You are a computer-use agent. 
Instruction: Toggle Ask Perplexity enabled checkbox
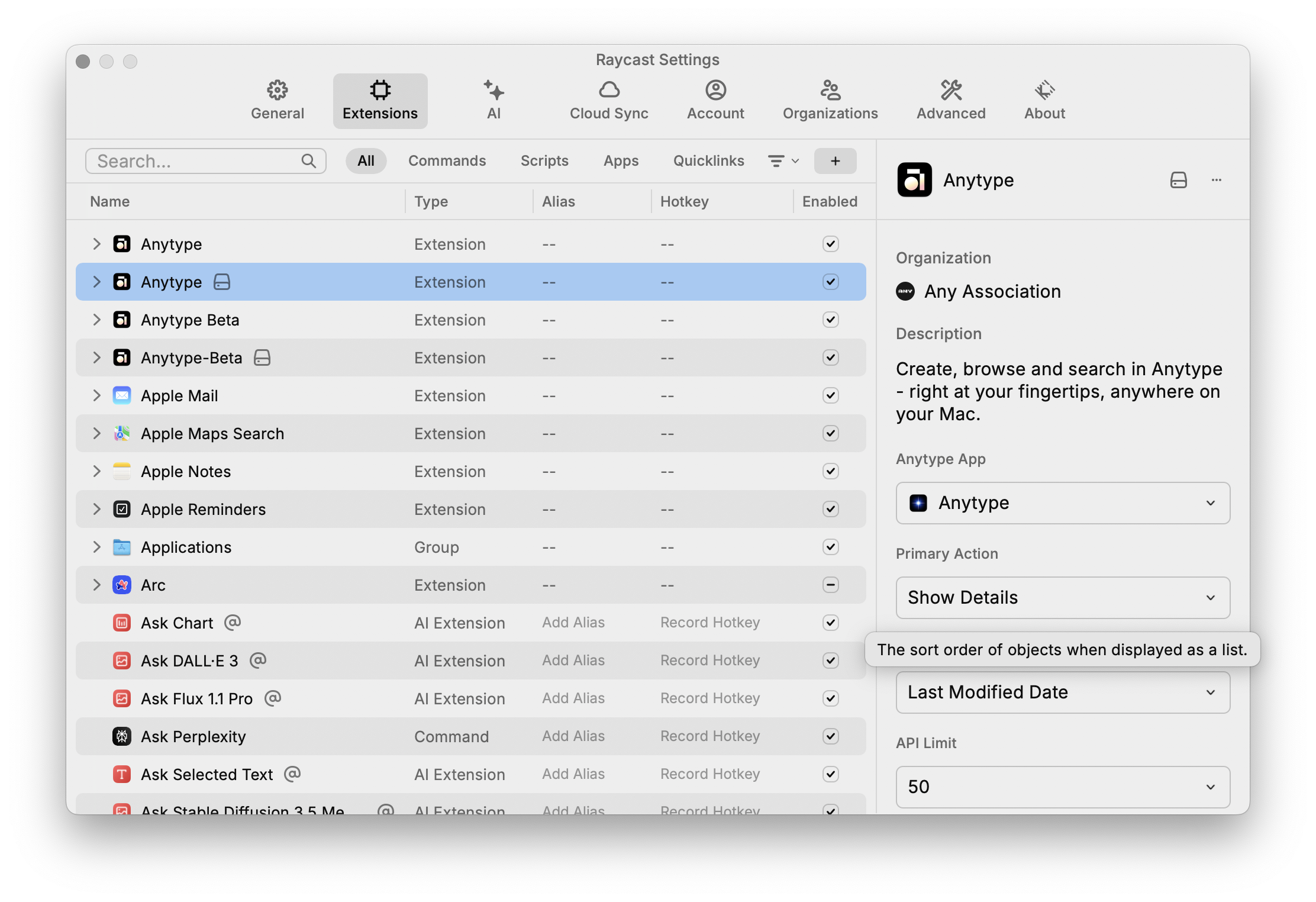tap(830, 736)
